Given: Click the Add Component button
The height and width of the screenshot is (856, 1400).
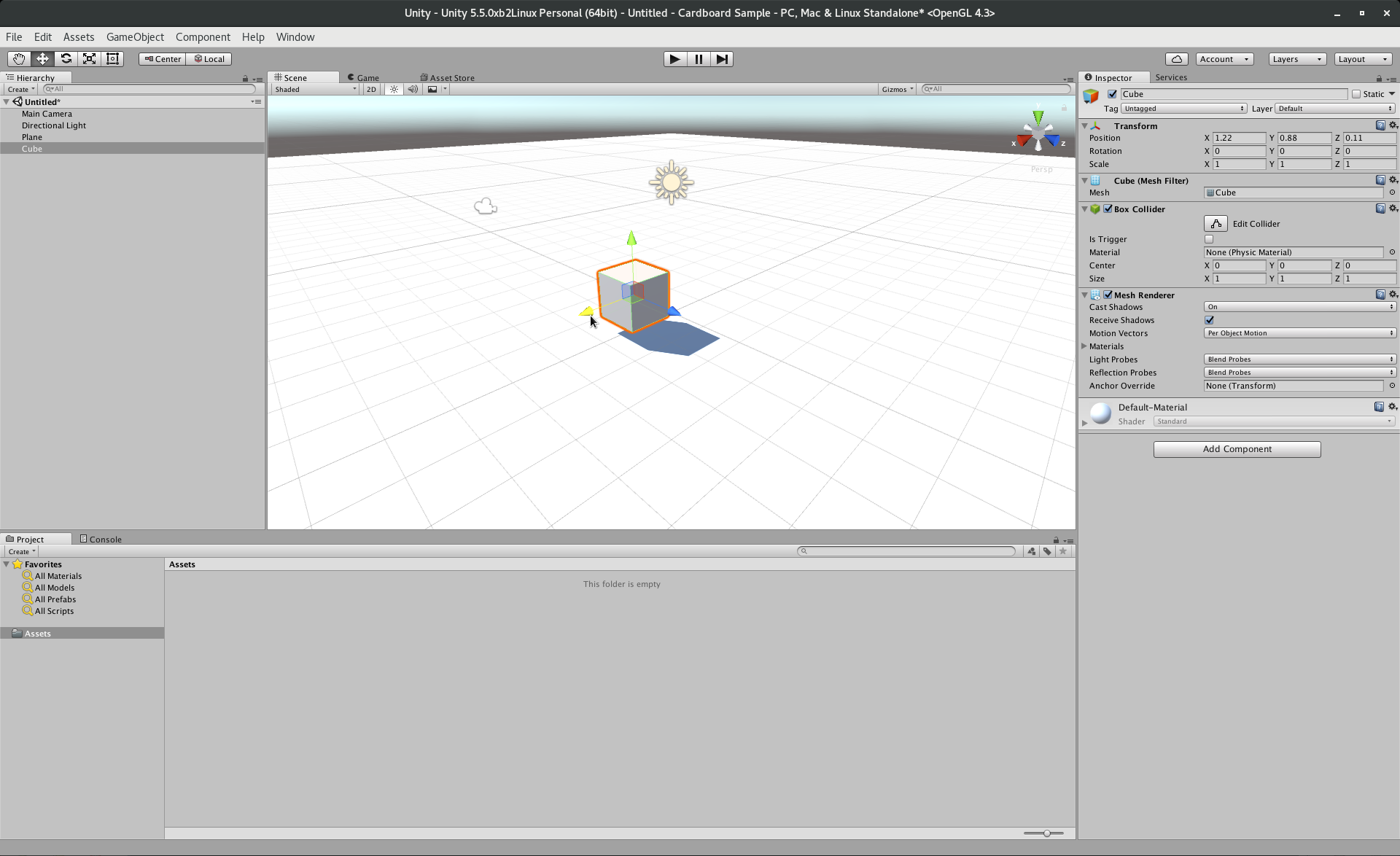Looking at the screenshot, I should point(1237,449).
